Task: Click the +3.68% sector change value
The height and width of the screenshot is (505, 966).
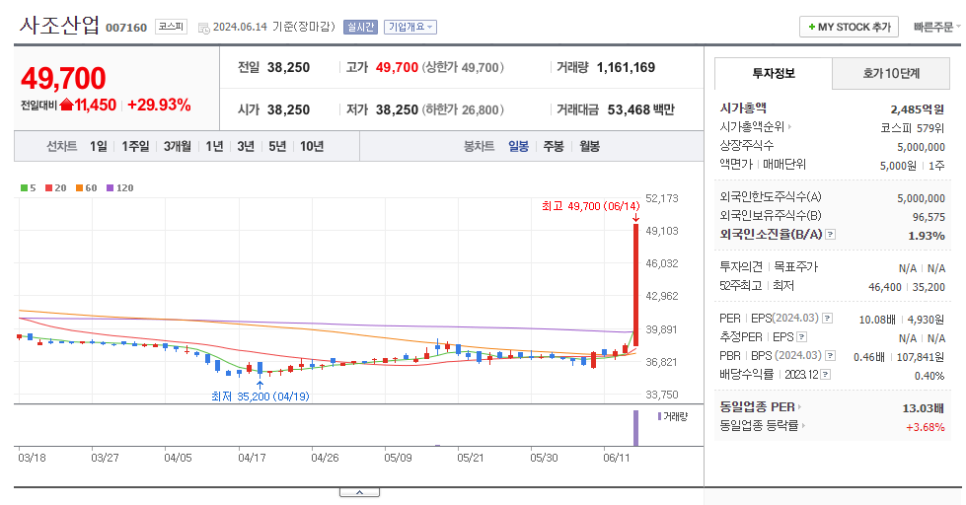Action: tap(925, 427)
